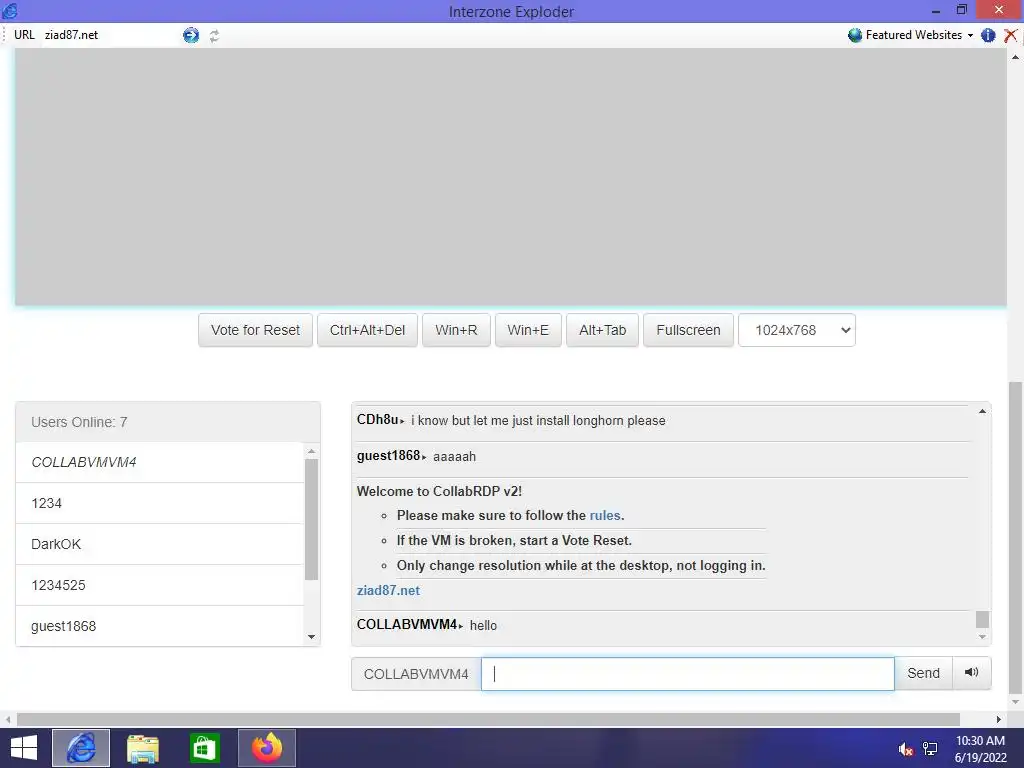Select user 1234 in users list
This screenshot has height=768, width=1024.
coord(160,504)
